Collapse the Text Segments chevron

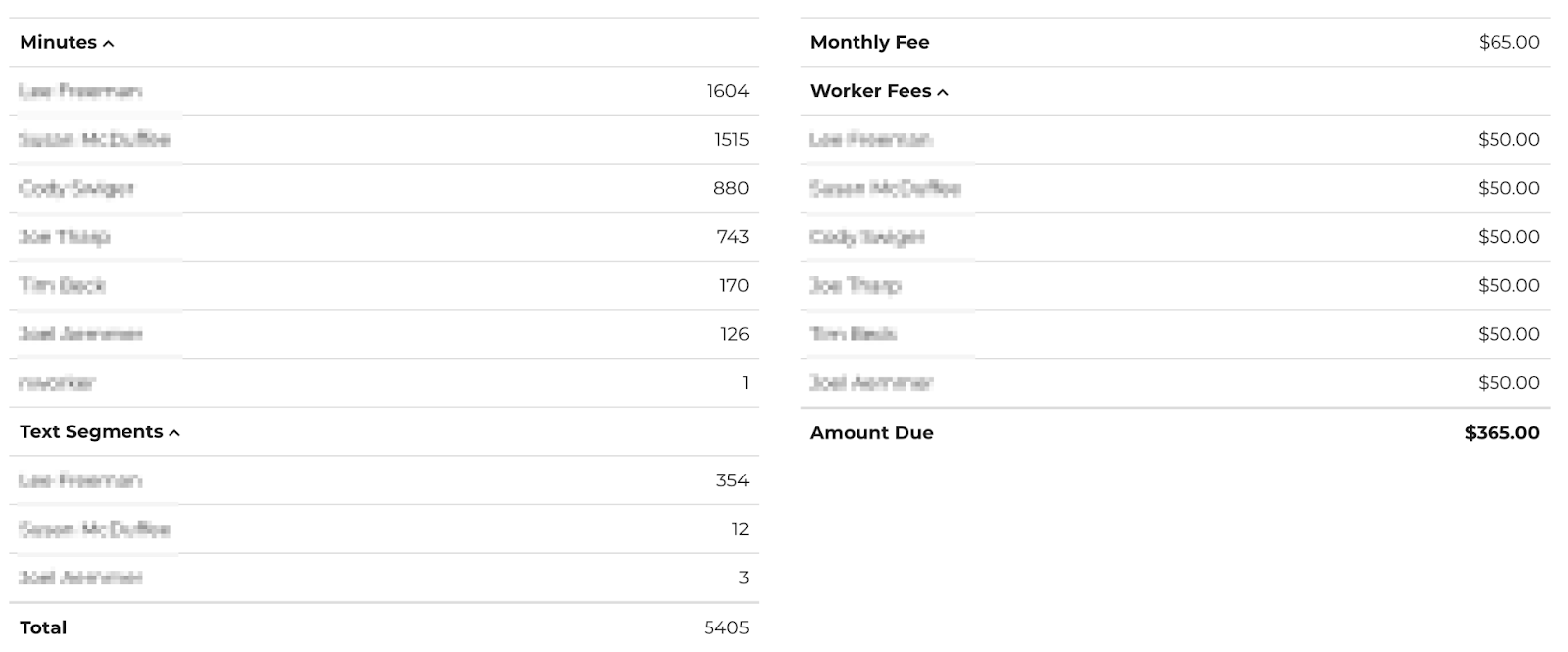coord(174,433)
